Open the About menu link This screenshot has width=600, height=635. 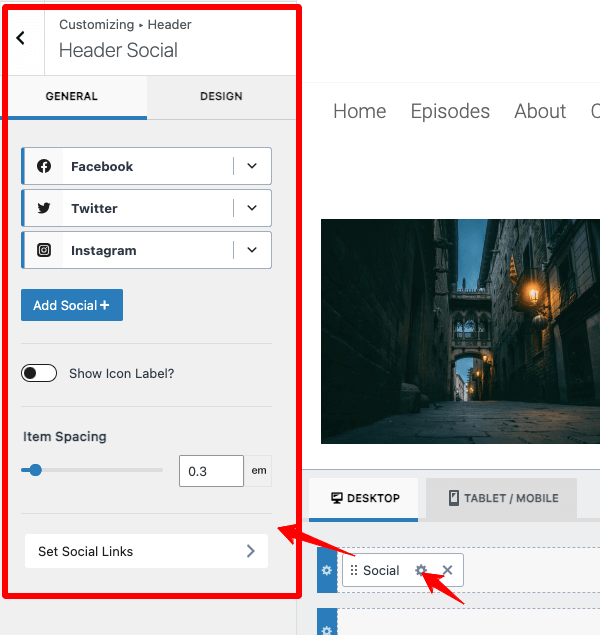click(540, 111)
